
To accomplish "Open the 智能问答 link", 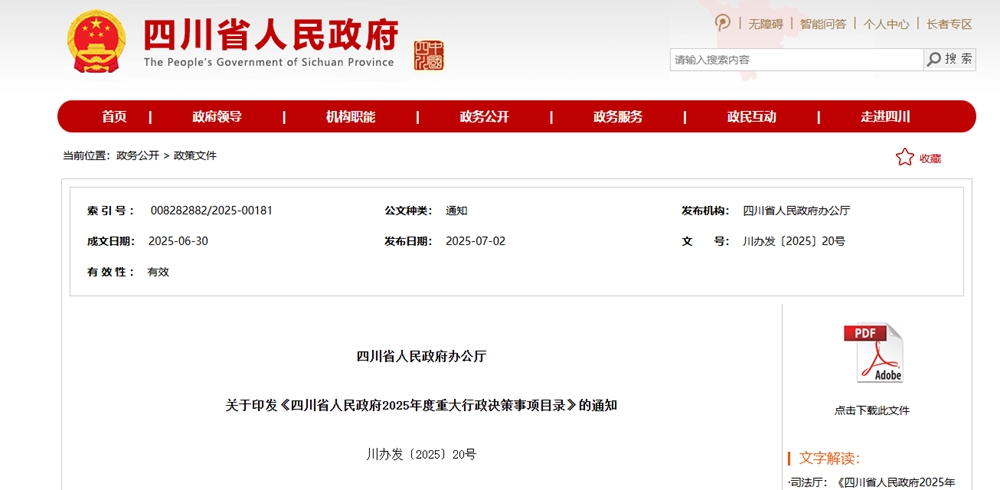I will coord(822,24).
